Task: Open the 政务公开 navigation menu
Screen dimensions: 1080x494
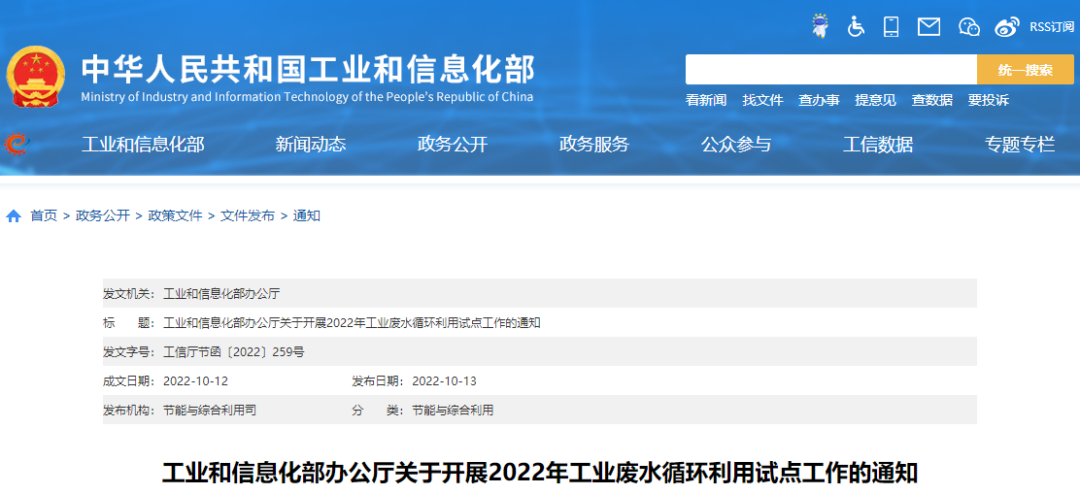Action: tap(452, 144)
